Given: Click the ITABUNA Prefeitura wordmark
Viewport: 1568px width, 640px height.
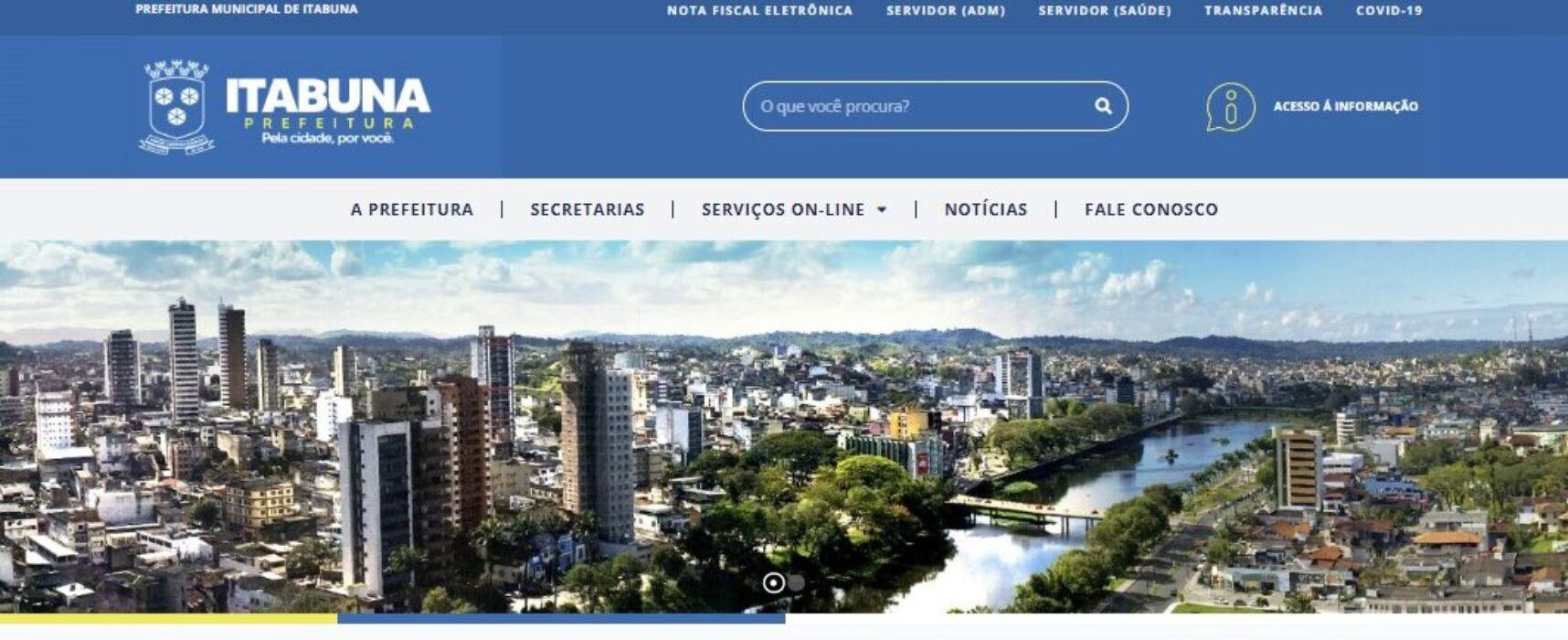Looking at the screenshot, I should [x=327, y=111].
